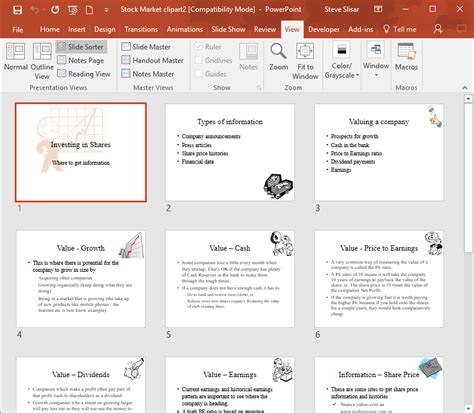474x413 pixels.
Task: Open Handout Master view
Action: tap(152, 60)
